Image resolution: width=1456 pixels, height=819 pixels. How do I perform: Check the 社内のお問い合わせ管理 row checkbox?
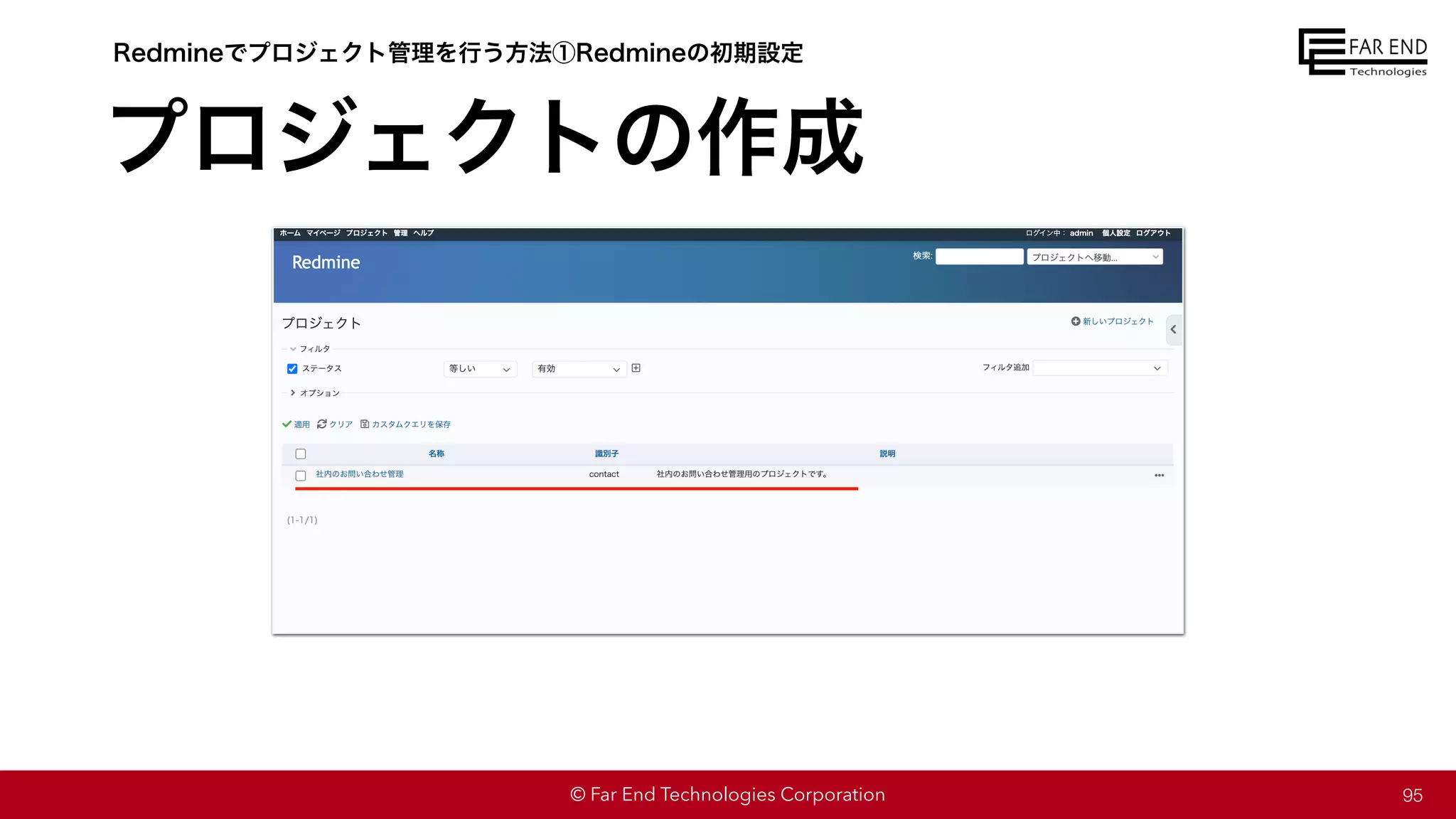coord(301,476)
